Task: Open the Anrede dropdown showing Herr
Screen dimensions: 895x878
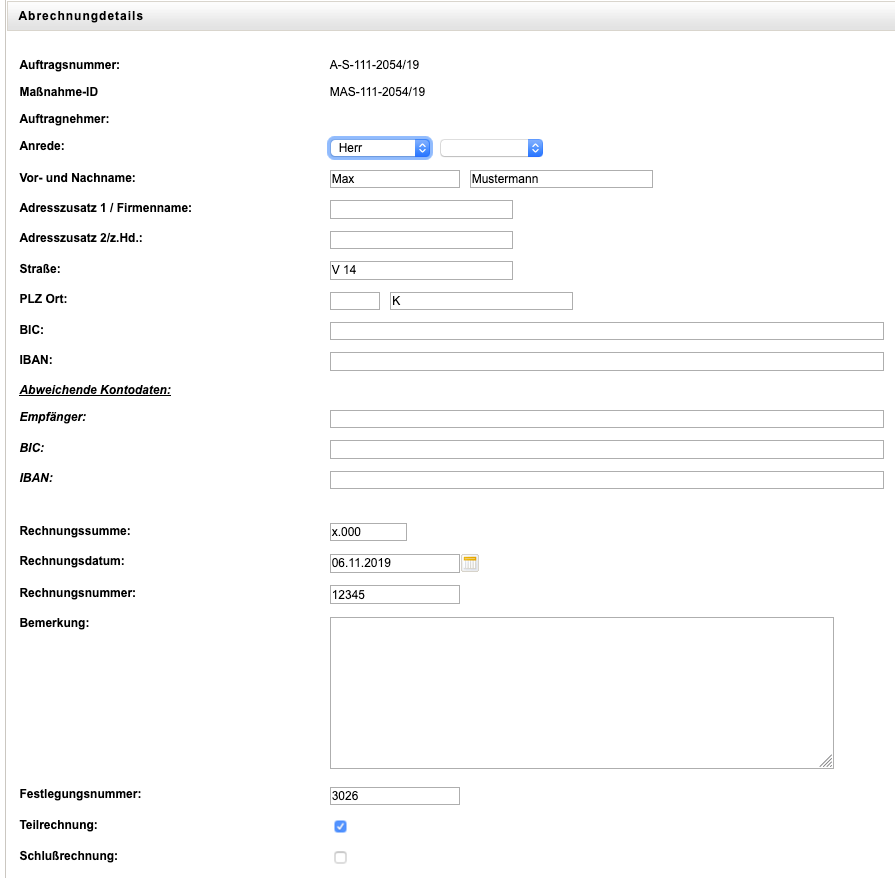Action: pos(380,148)
